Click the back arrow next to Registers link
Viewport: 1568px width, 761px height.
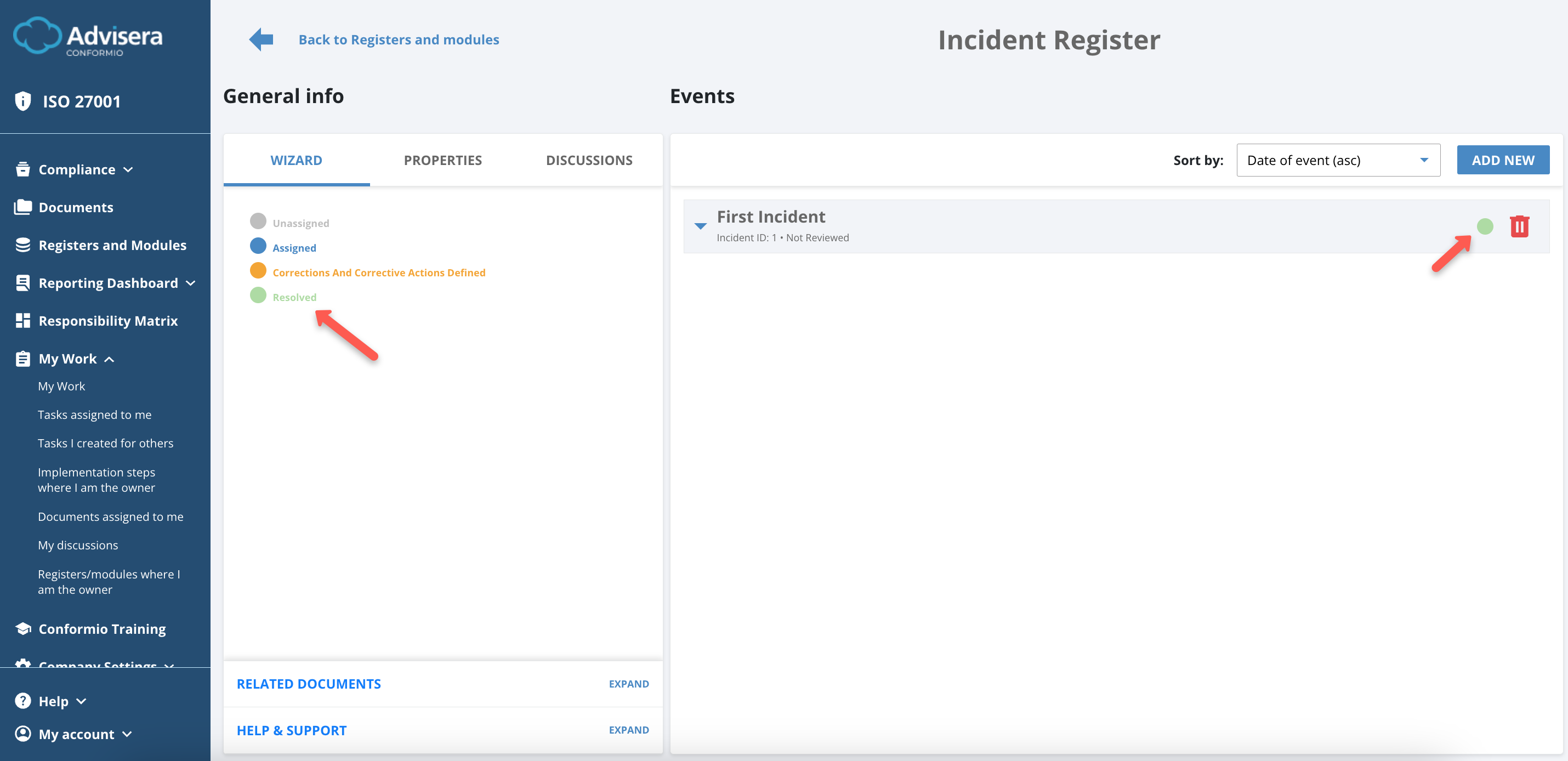click(x=260, y=39)
